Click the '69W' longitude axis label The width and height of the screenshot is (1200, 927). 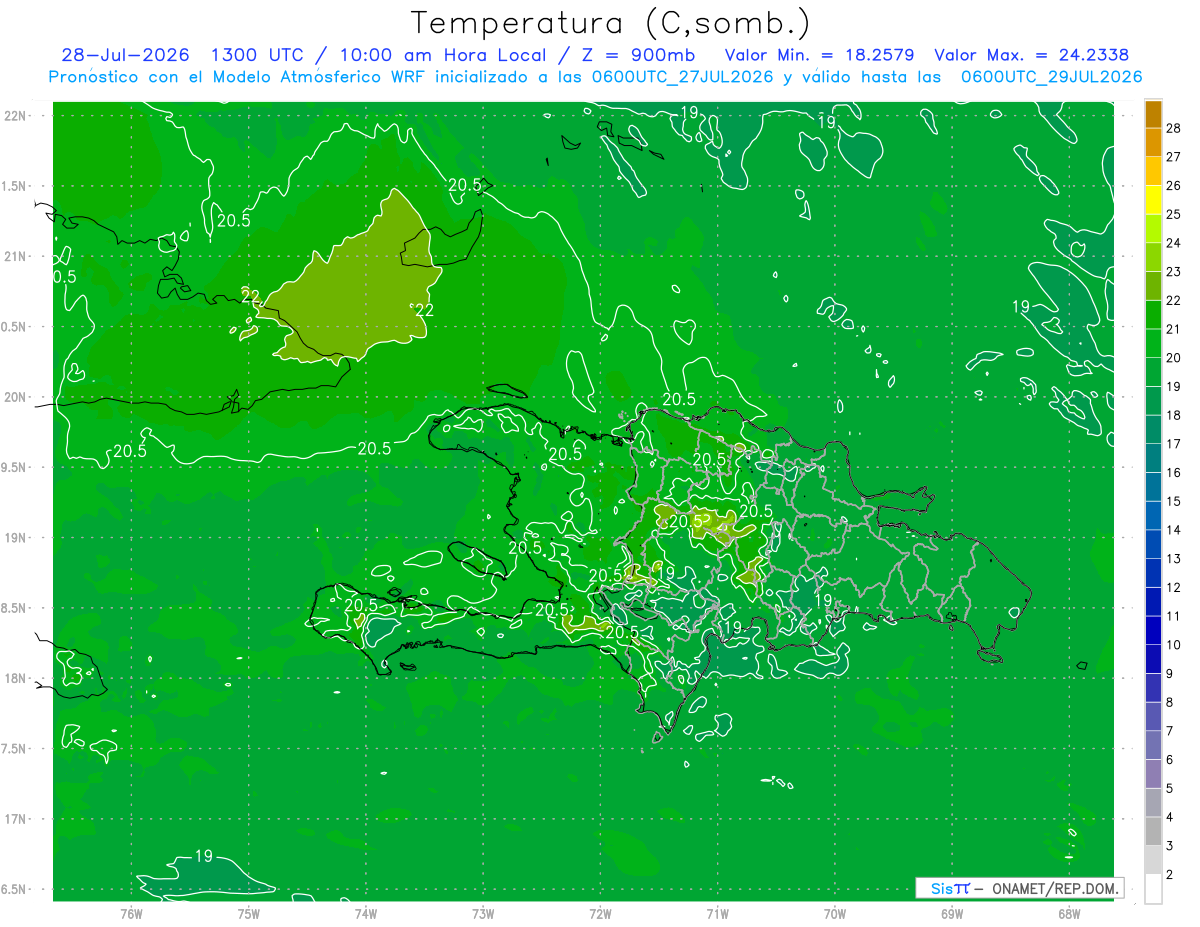[952, 914]
